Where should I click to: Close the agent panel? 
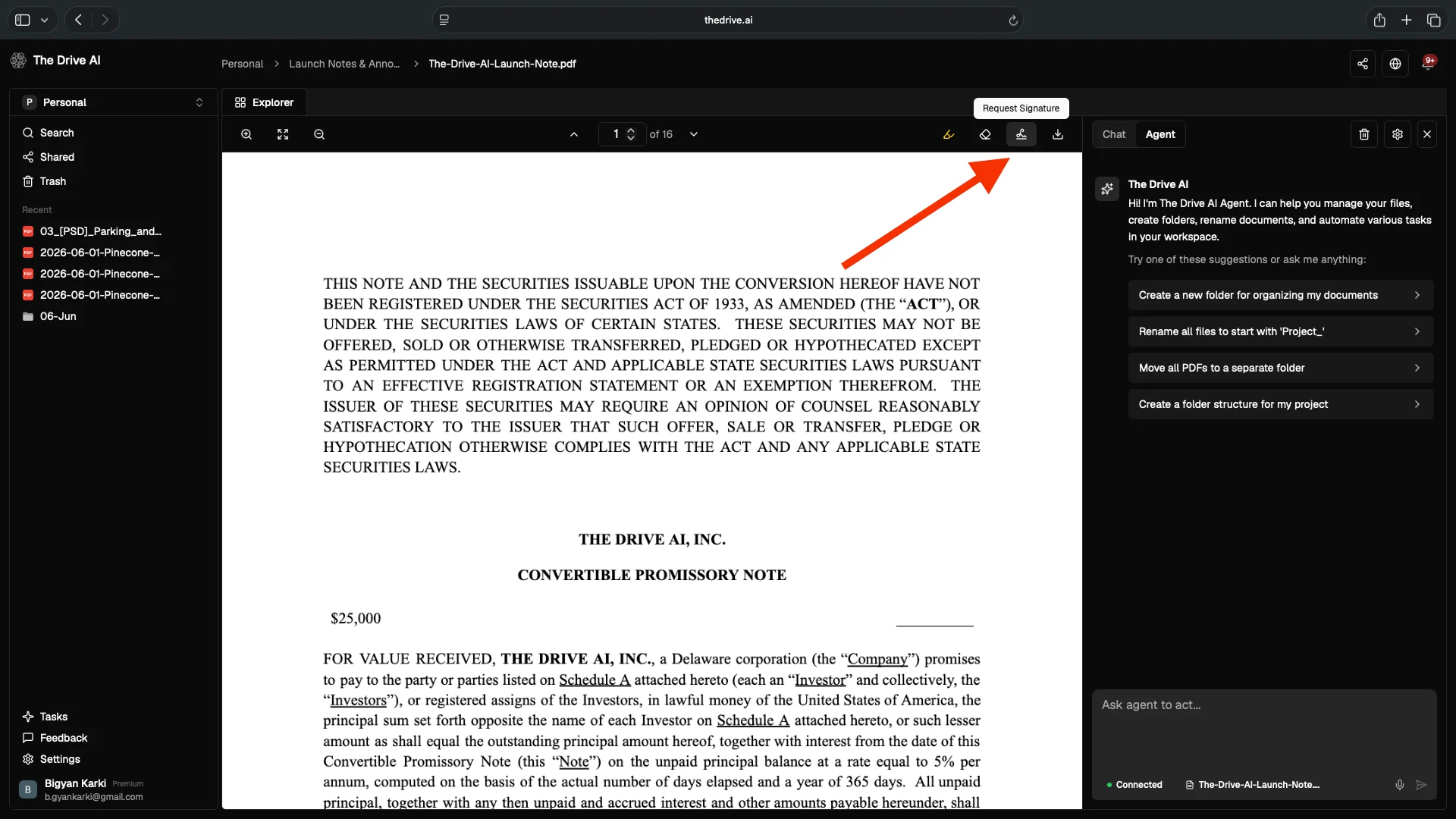pyautogui.click(x=1427, y=134)
